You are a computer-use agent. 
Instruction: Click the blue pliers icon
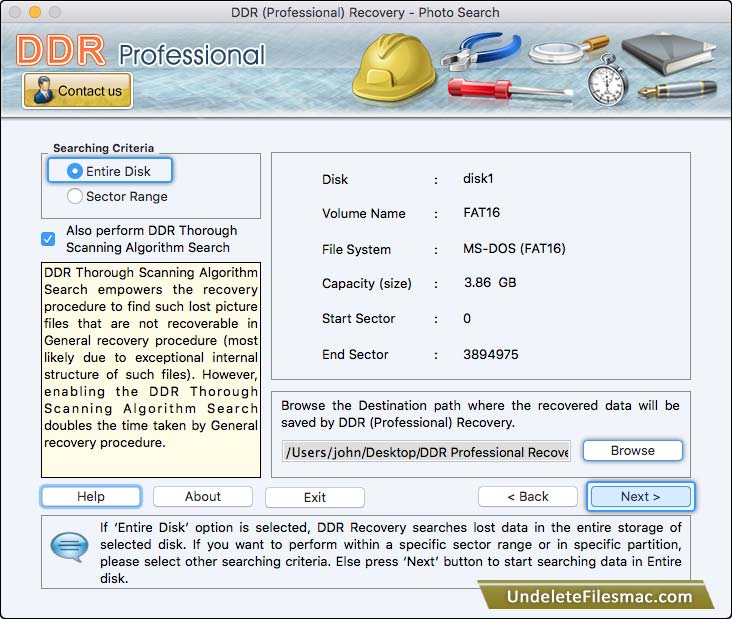pyautogui.click(x=481, y=50)
